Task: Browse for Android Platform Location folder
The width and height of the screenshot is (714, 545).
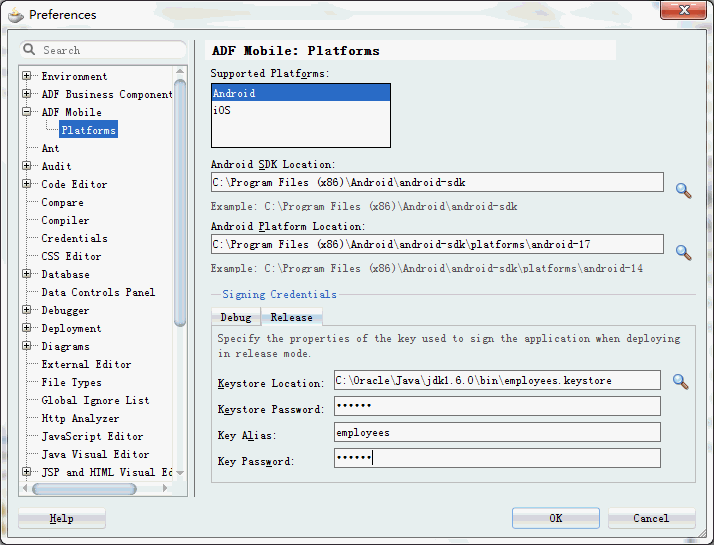Action: 683,253
